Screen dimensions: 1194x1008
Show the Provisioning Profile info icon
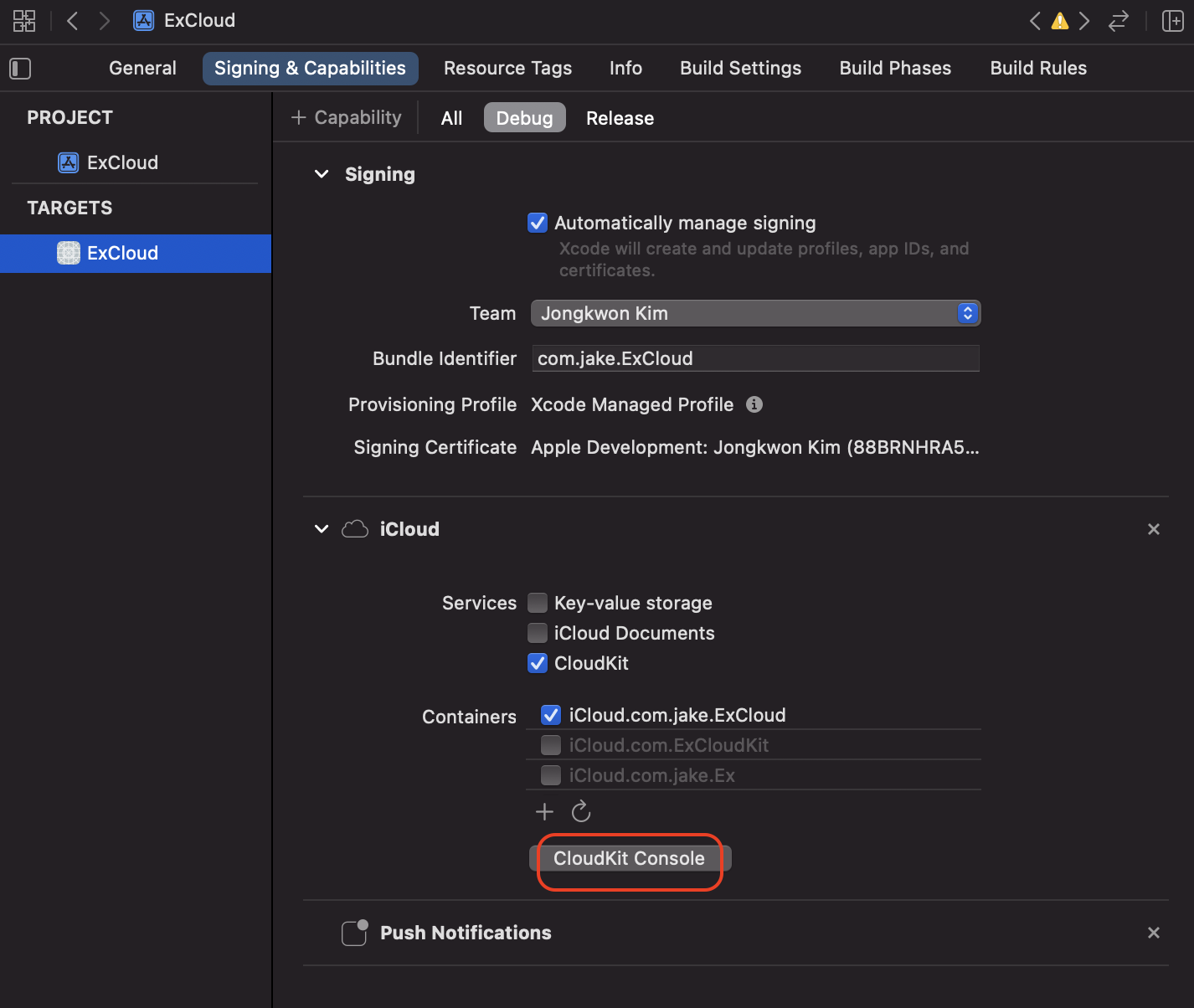point(754,404)
